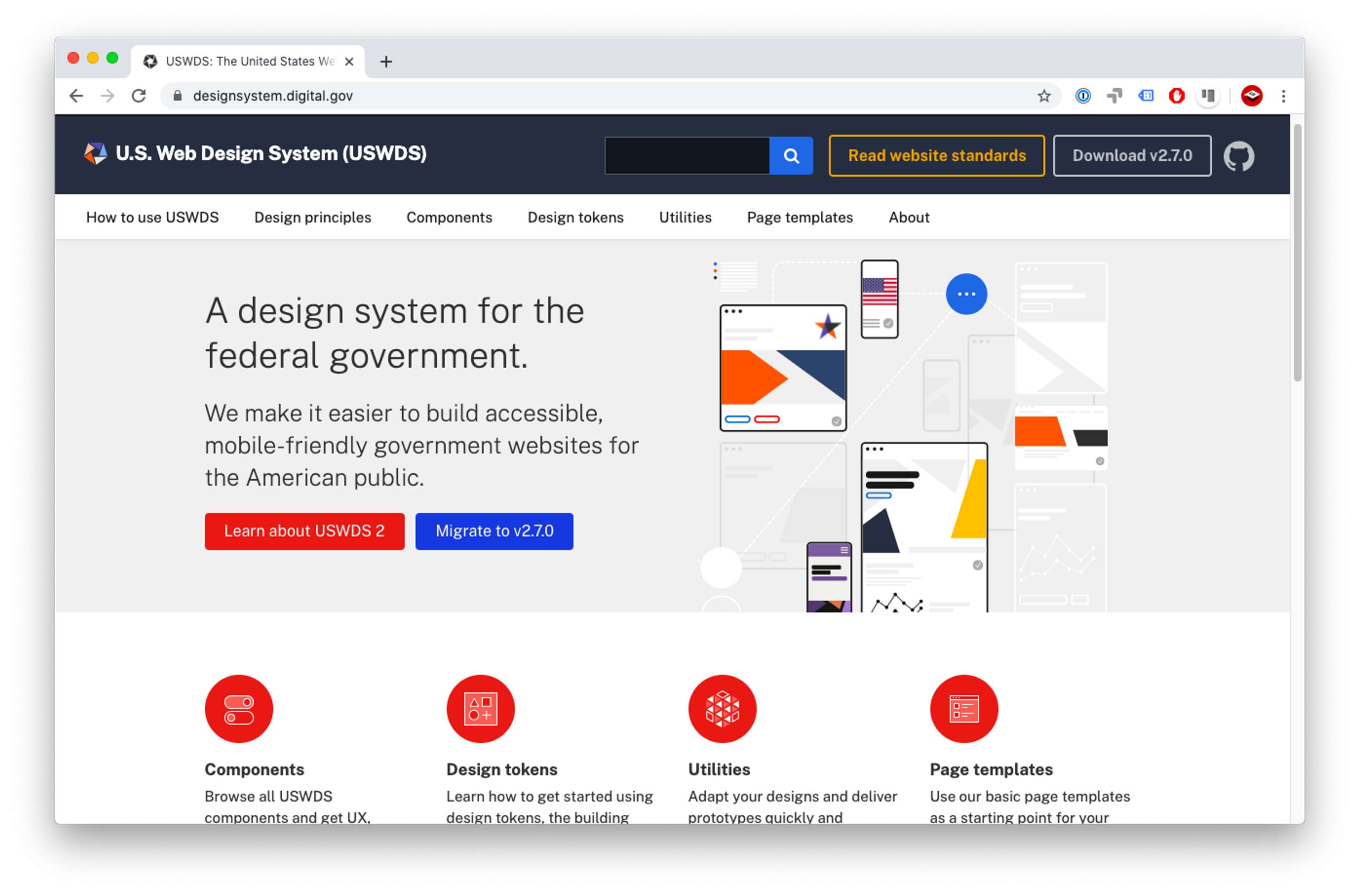1359x896 pixels.
Task: Open the Components heading link
Action: (x=254, y=769)
